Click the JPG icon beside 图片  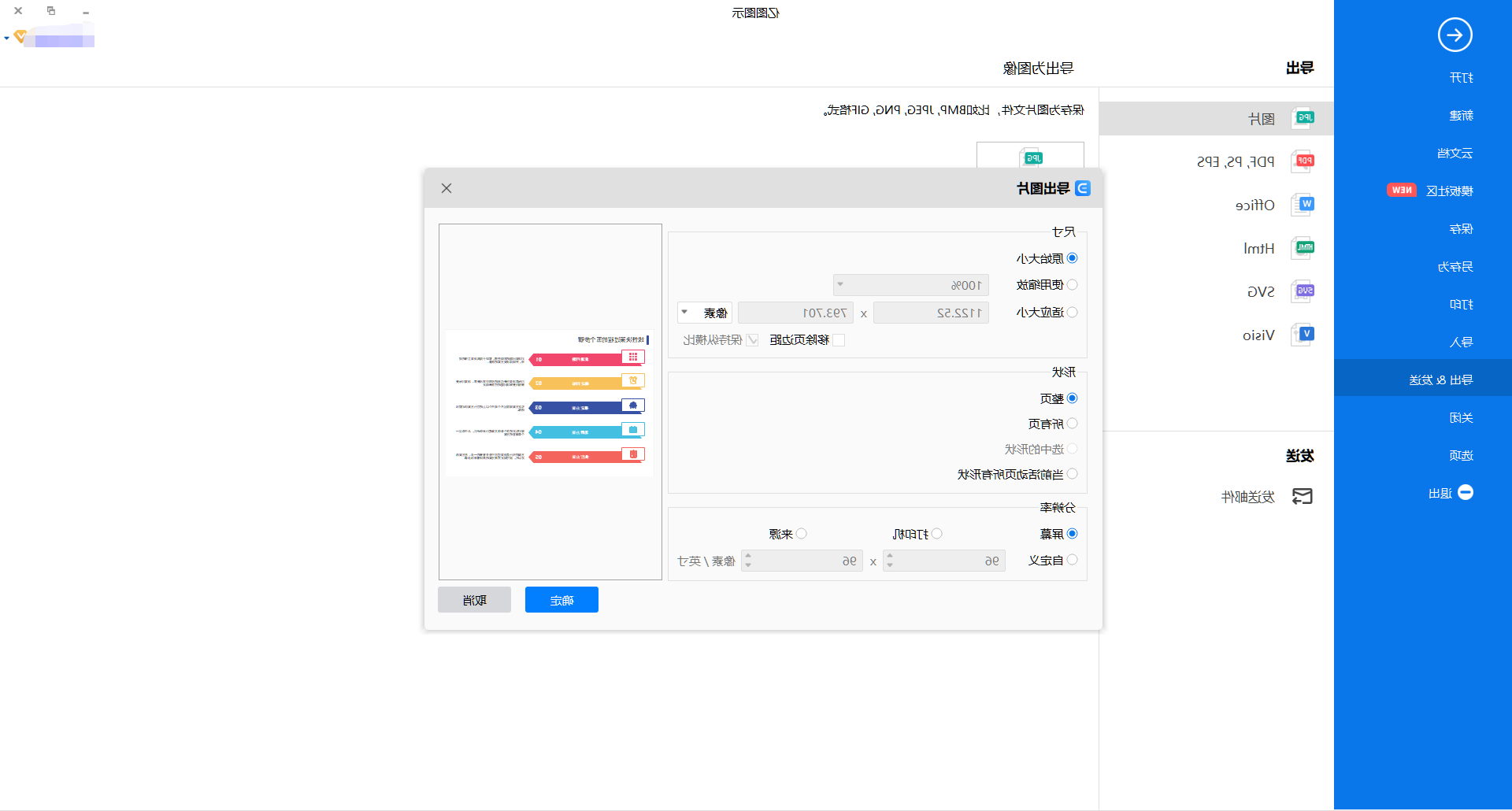[x=1303, y=118]
